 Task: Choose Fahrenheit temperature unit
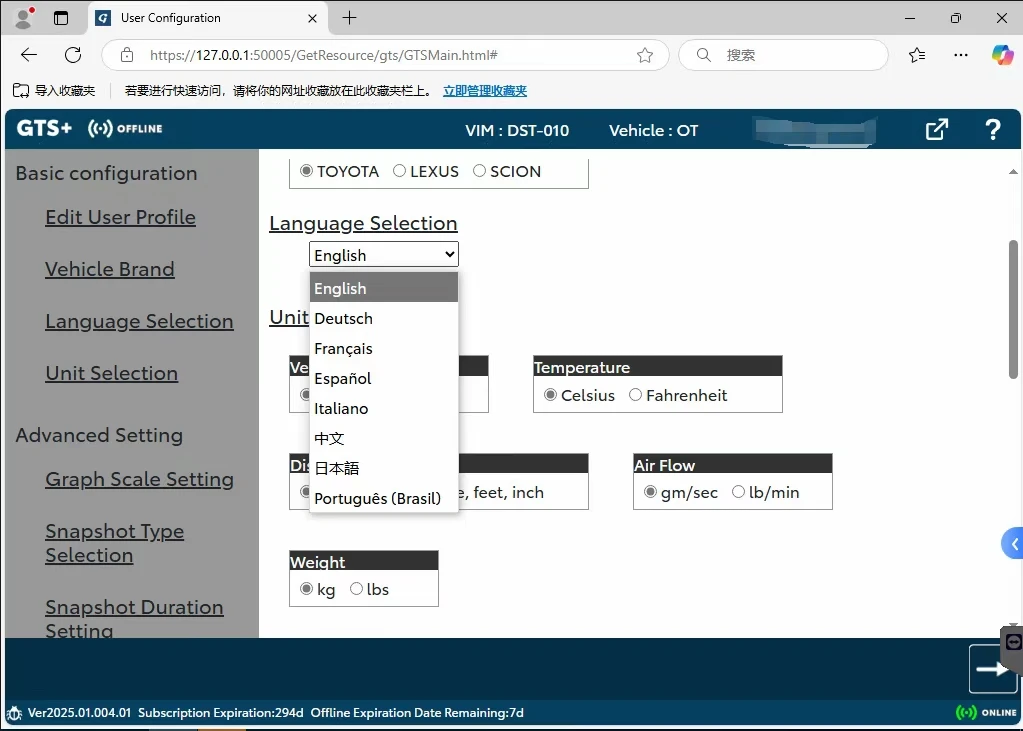(635, 395)
